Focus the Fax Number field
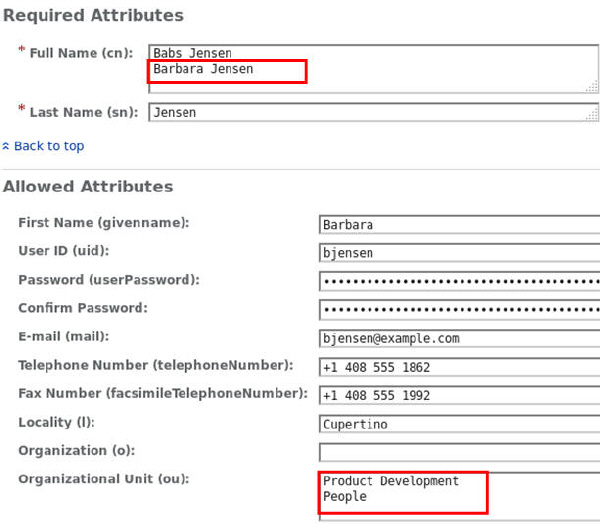This screenshot has height=524, width=600. [458, 395]
